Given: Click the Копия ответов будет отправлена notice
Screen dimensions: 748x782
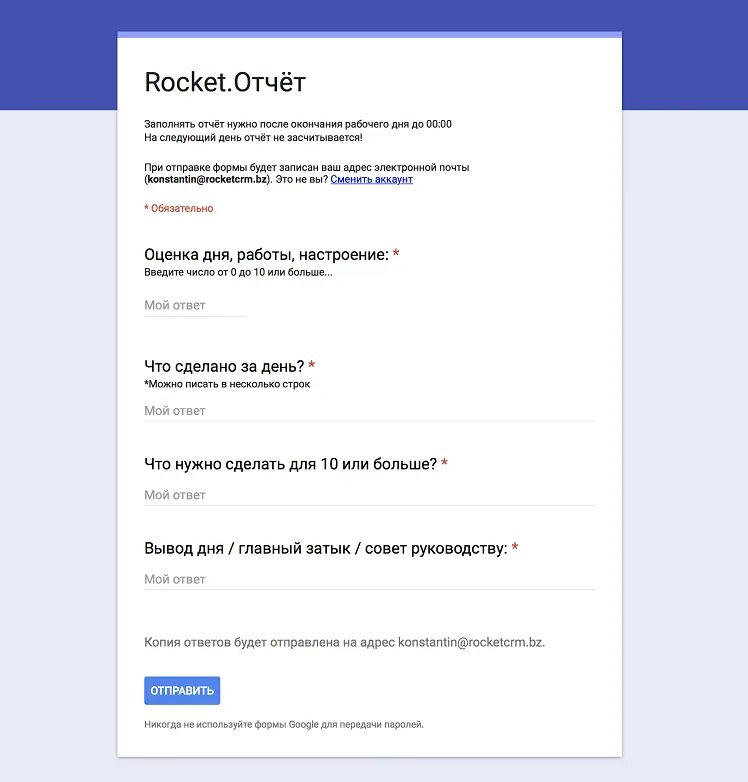Looking at the screenshot, I should coord(345,642).
